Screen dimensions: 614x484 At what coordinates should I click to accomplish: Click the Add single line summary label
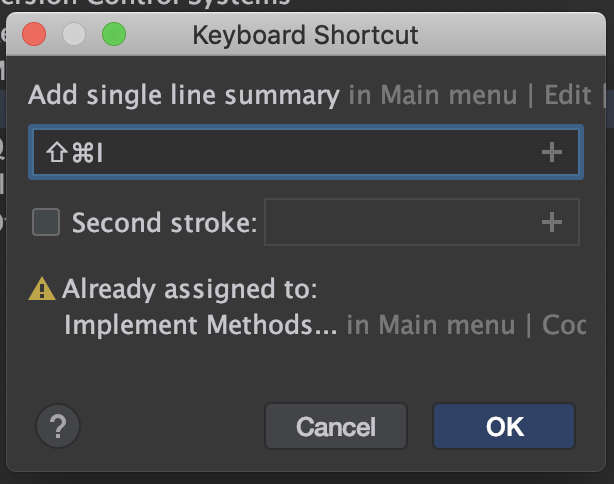[184, 96]
